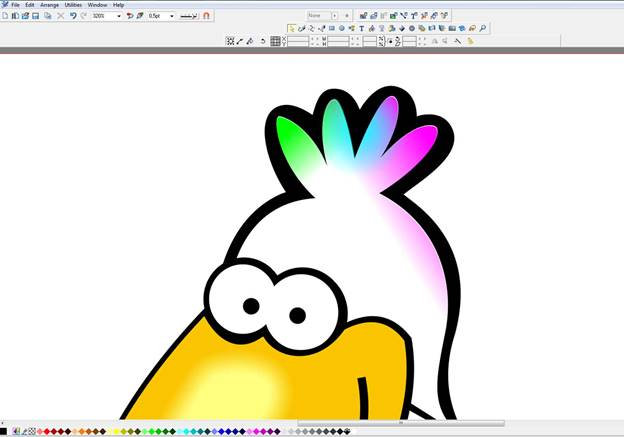Select the Selector arrow tool

tap(292, 28)
